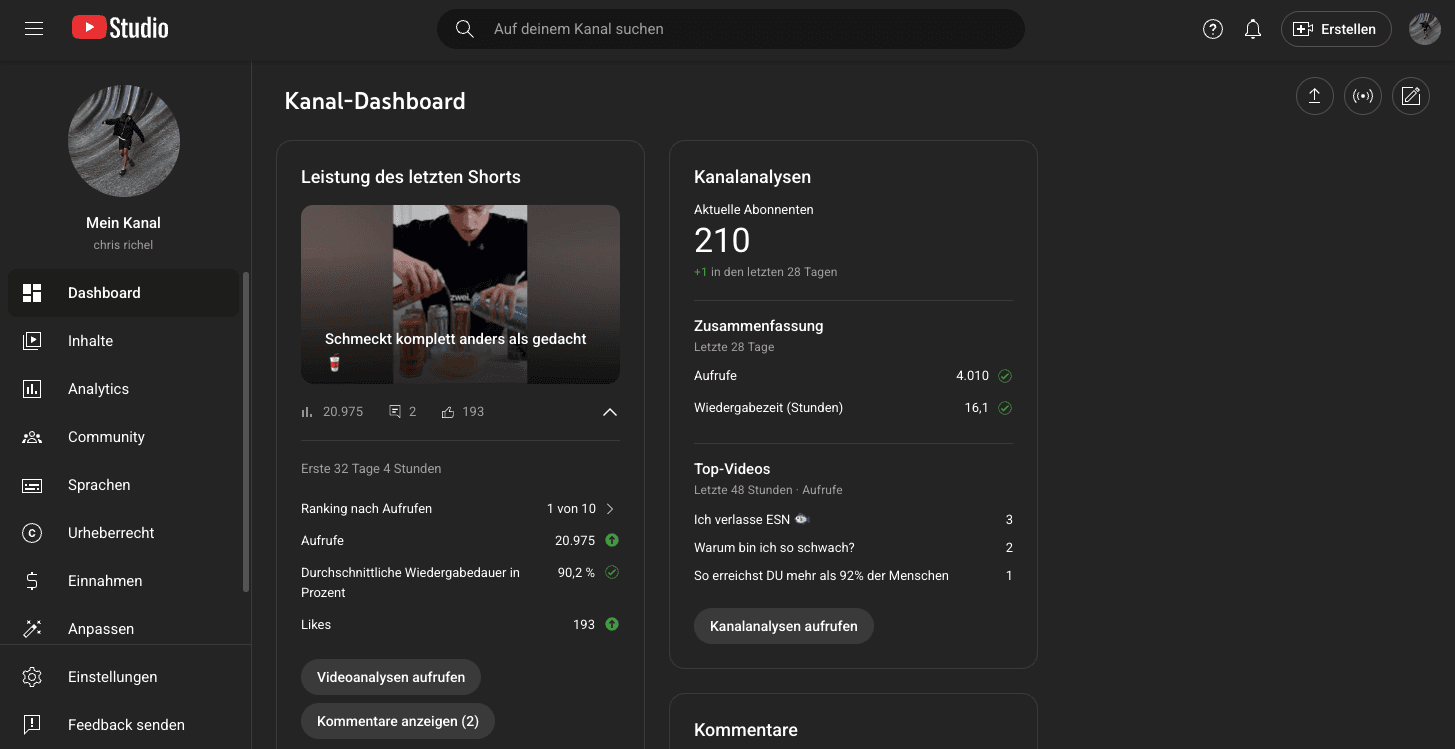The image size is (1455, 749).
Task: Click the Sprachen subtitles icon
Action: pyautogui.click(x=32, y=485)
